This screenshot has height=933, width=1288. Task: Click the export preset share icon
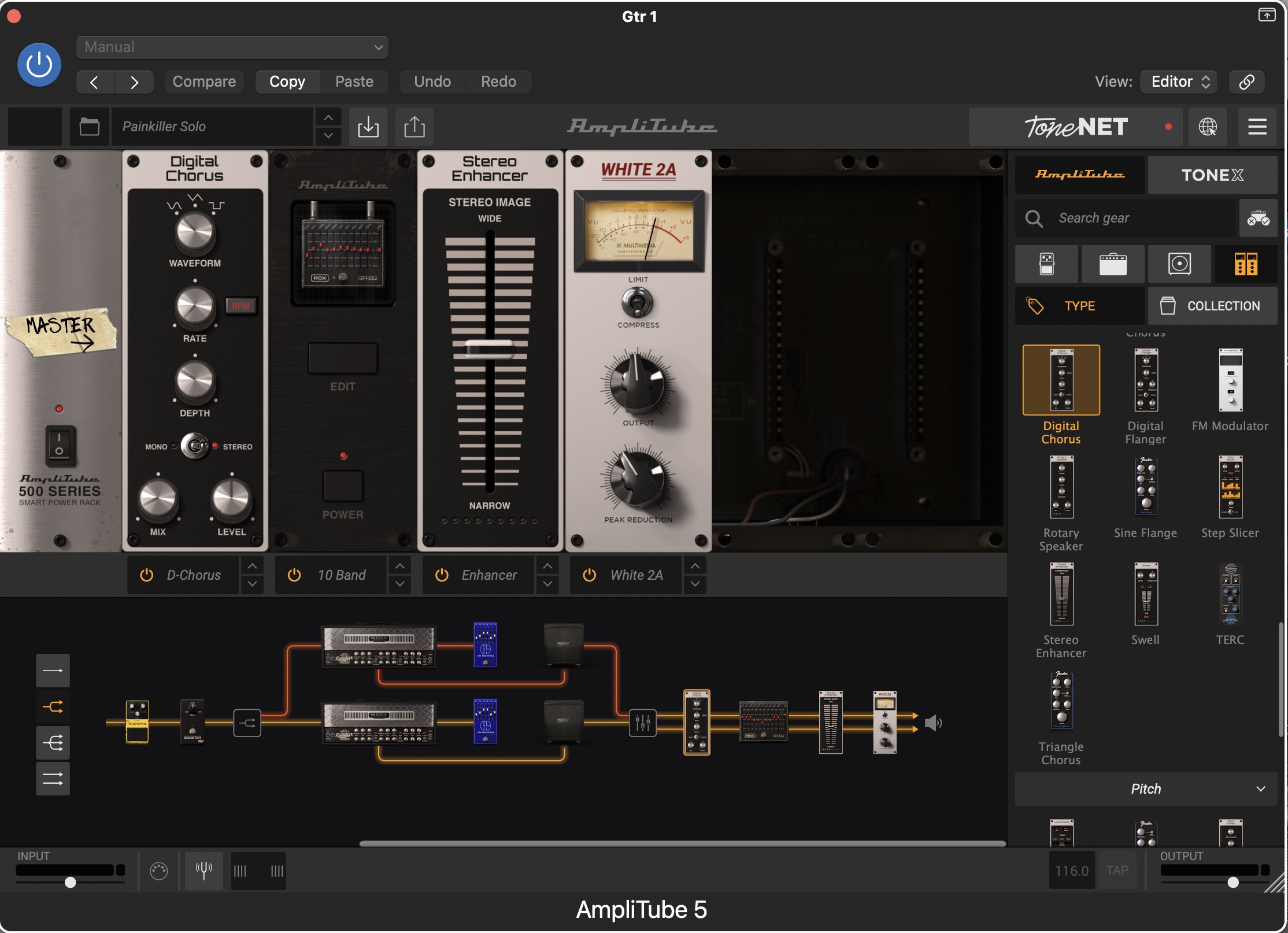(x=414, y=127)
